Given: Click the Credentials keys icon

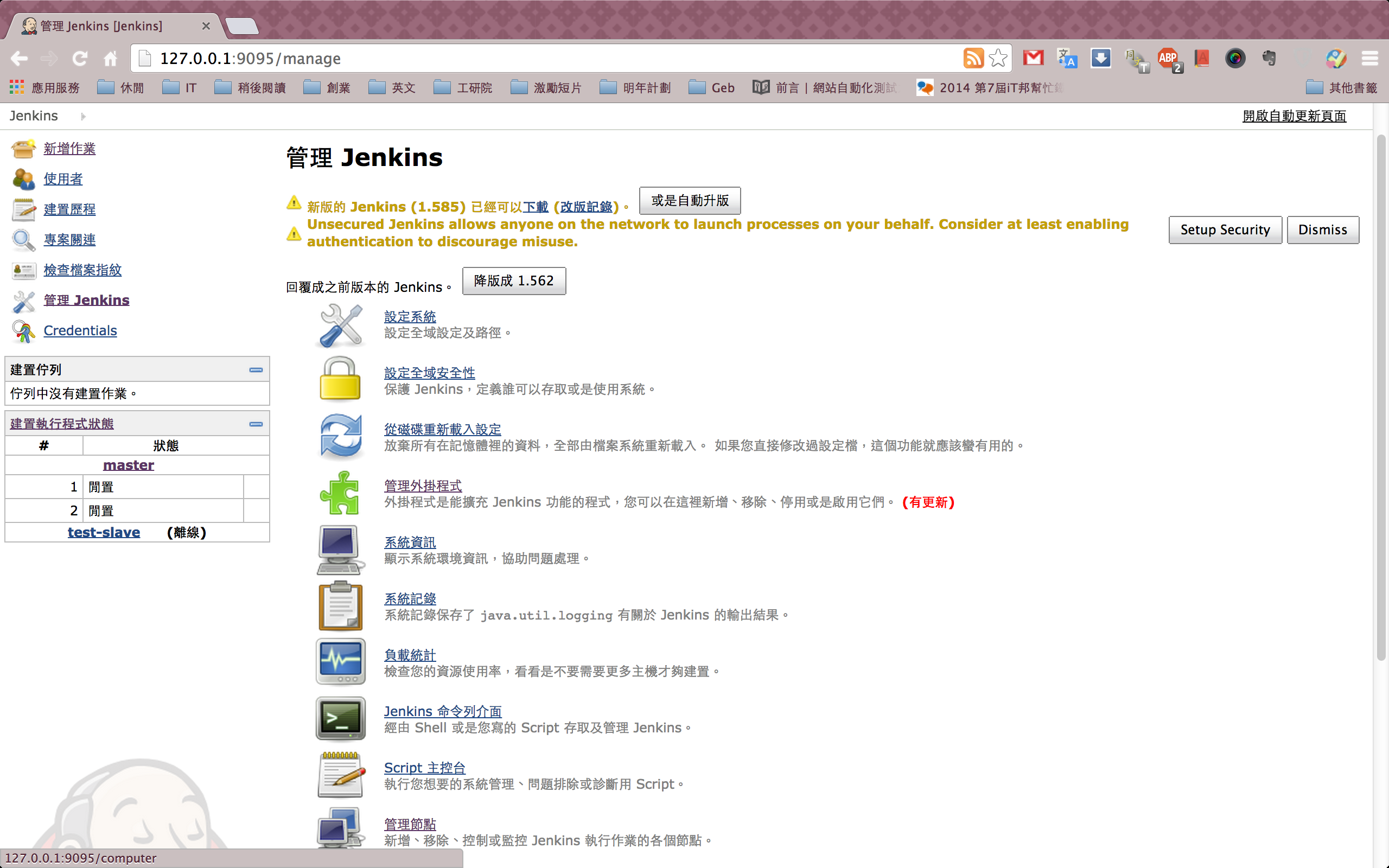Looking at the screenshot, I should click(x=23, y=331).
